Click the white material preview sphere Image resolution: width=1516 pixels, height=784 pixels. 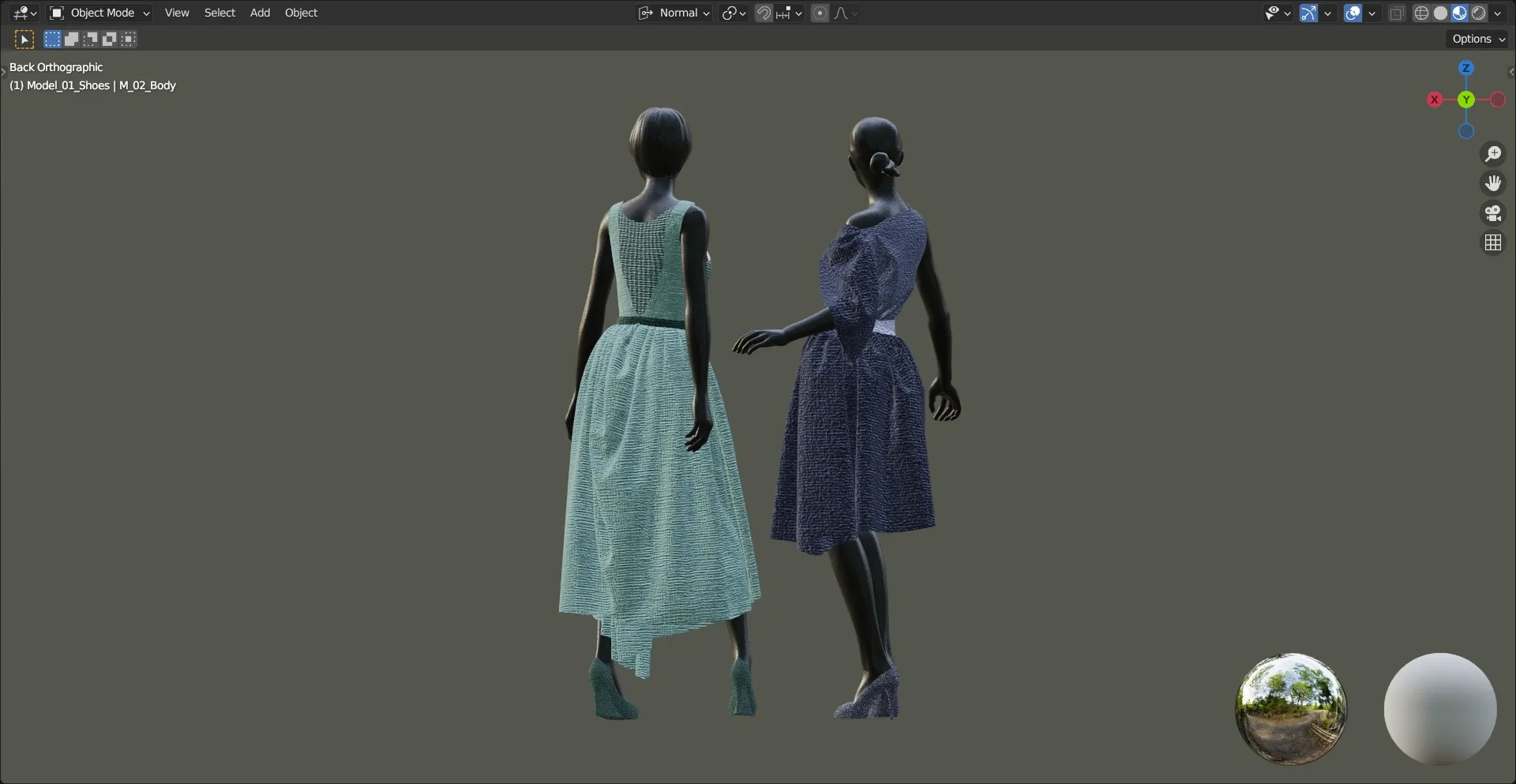coord(1440,708)
